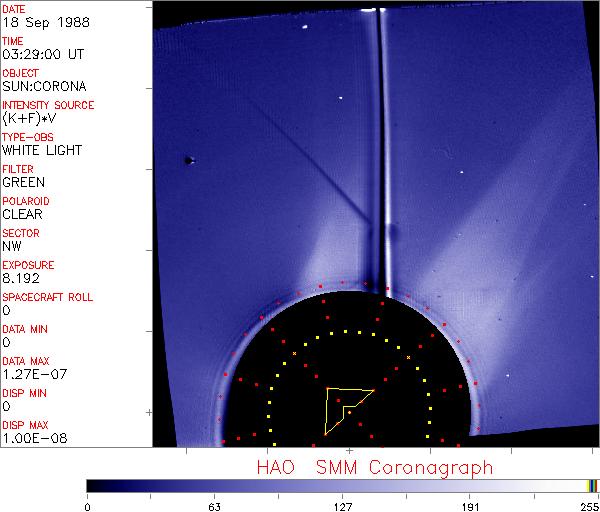600x512 pixels.
Task: Click the GREEN filter value
Action: pos(23,182)
